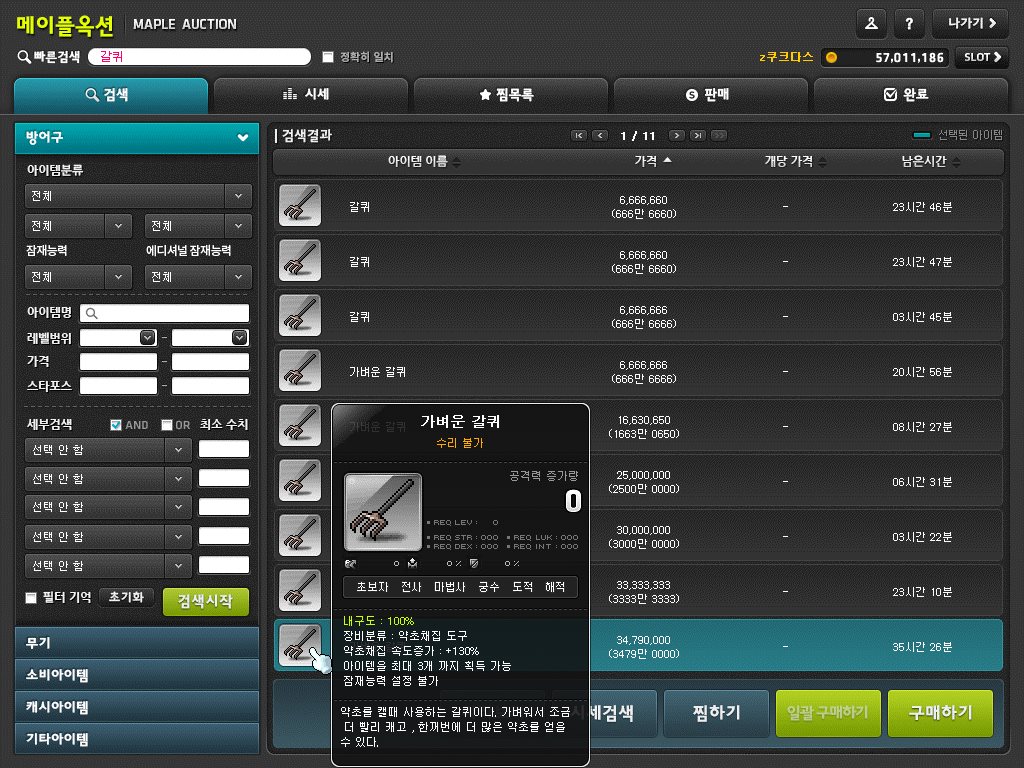Image resolution: width=1024 pixels, height=768 pixels.
Task: Click first 최소 수치 value field
Action: click(x=224, y=449)
